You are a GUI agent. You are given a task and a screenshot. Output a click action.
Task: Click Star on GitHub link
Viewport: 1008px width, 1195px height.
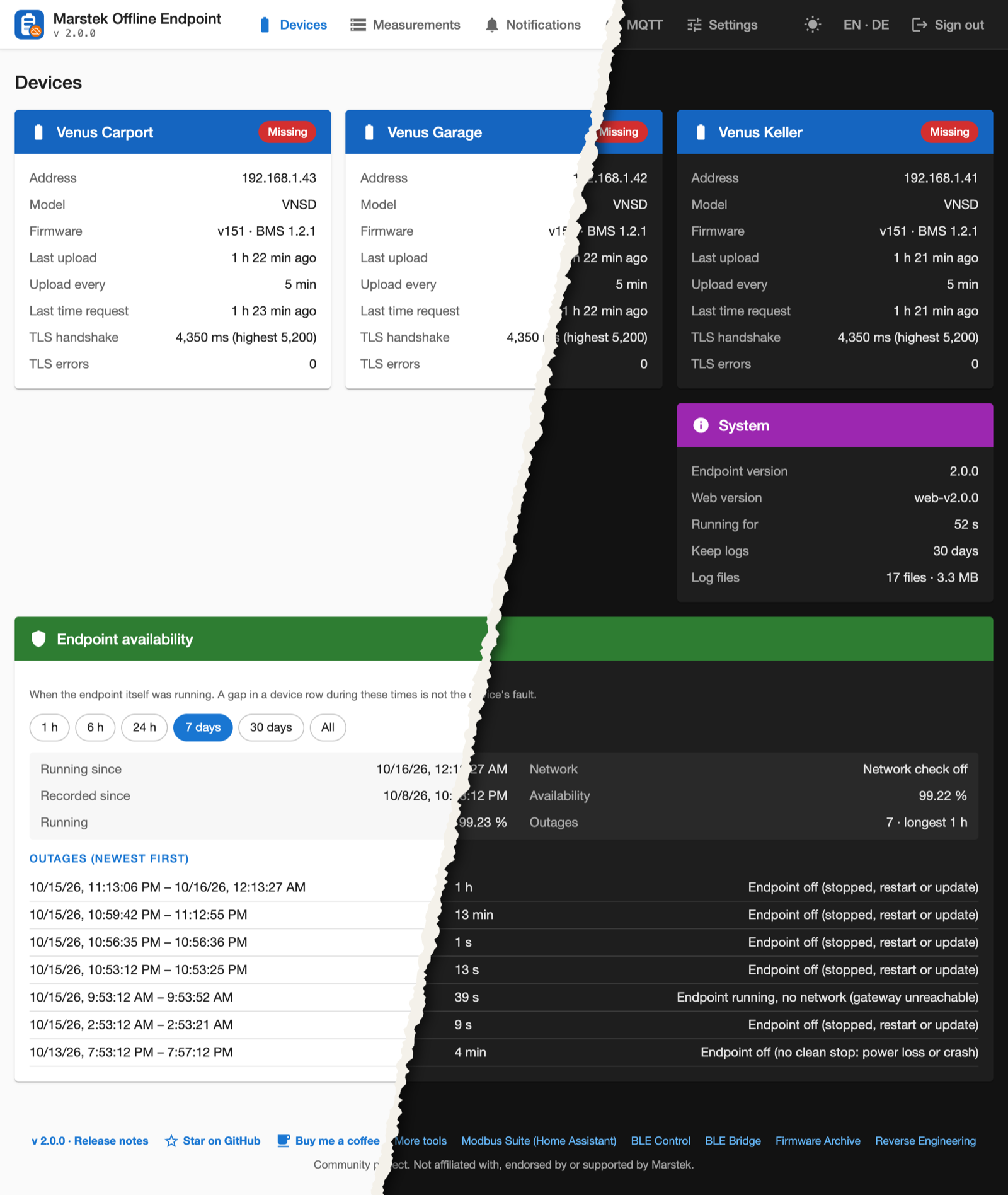point(213,1141)
